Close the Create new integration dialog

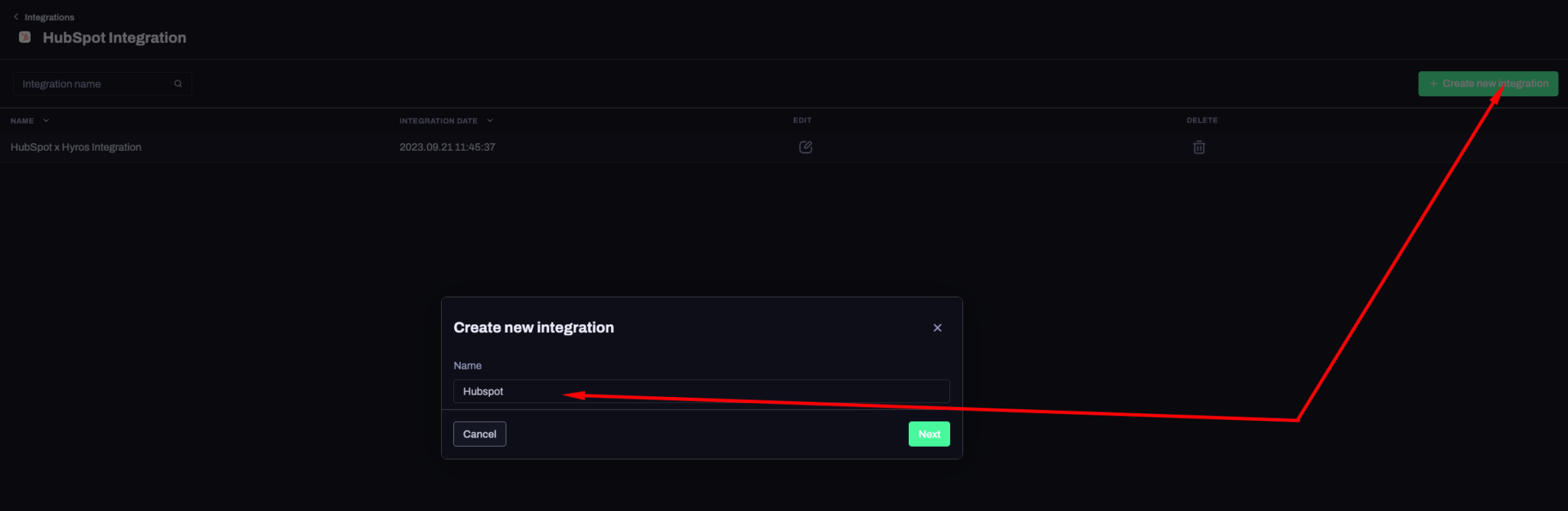click(x=937, y=327)
